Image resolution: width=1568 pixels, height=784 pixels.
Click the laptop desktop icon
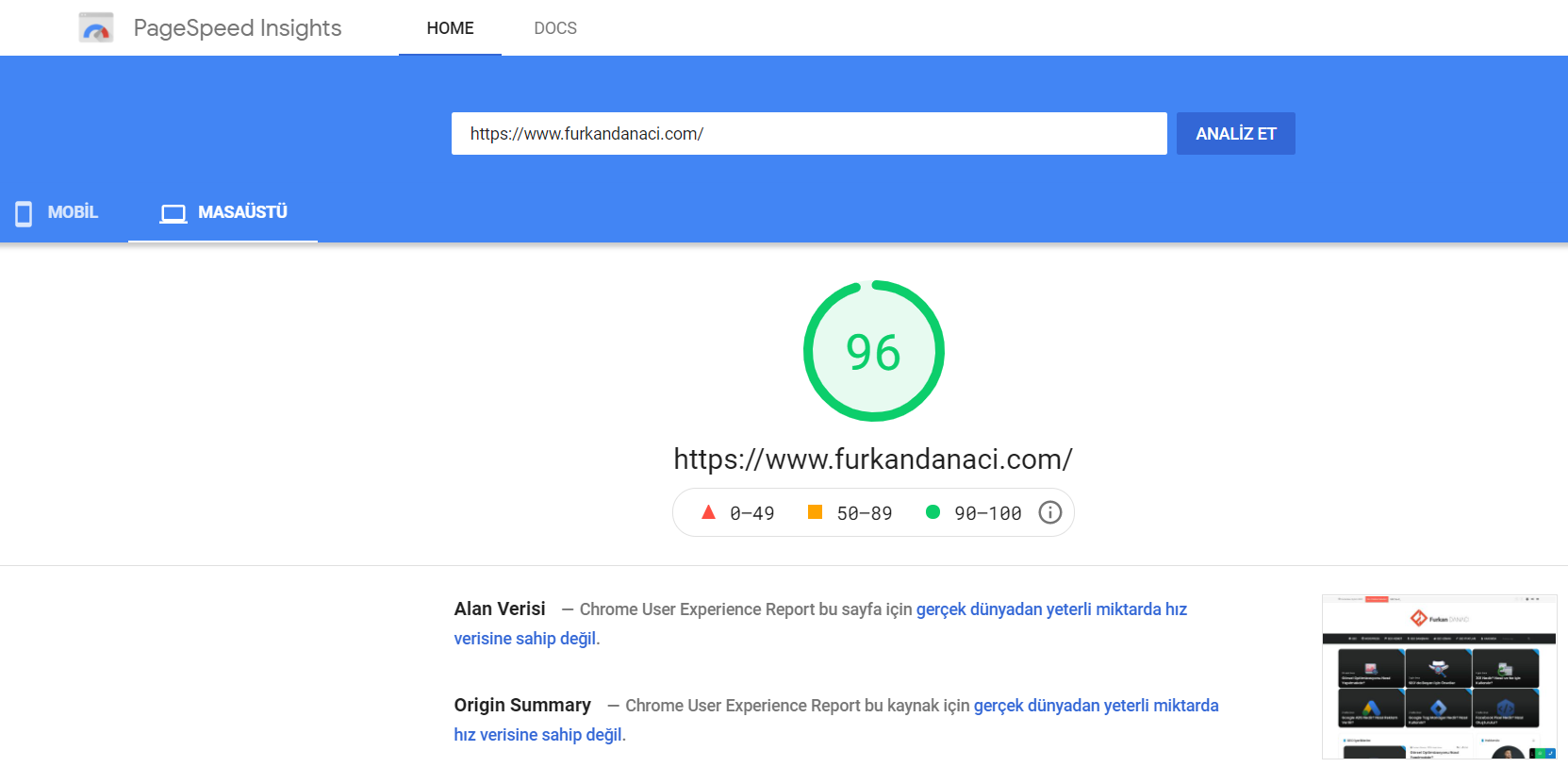pos(173,214)
